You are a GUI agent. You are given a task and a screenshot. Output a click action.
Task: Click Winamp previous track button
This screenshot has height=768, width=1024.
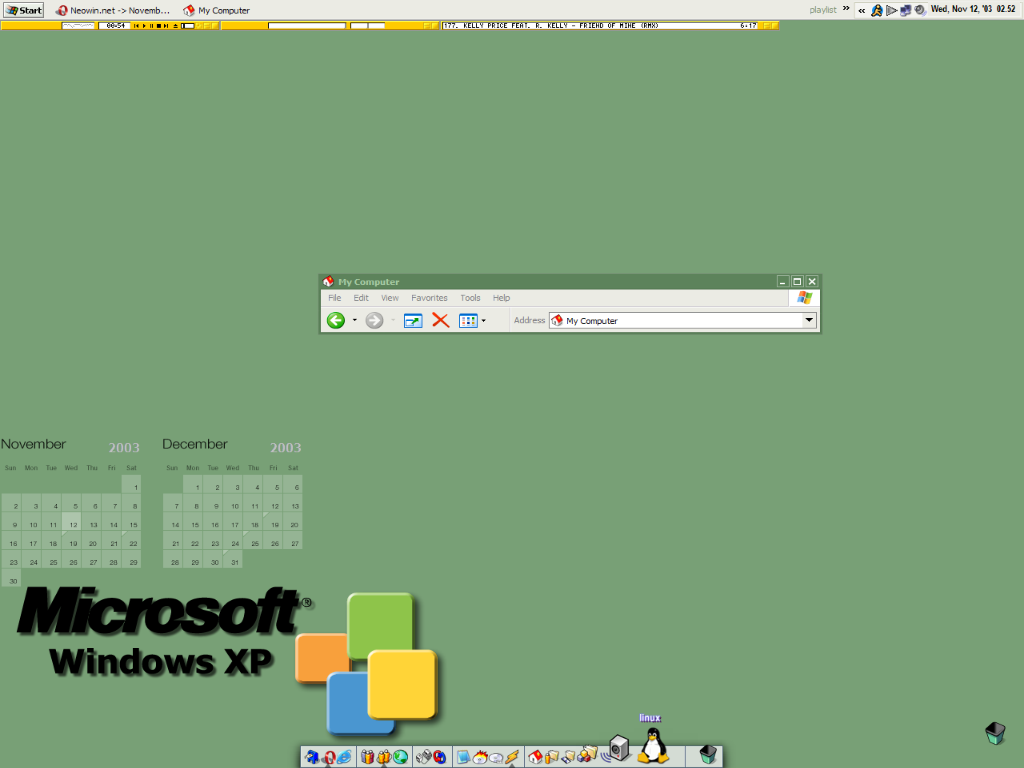[x=136, y=25]
